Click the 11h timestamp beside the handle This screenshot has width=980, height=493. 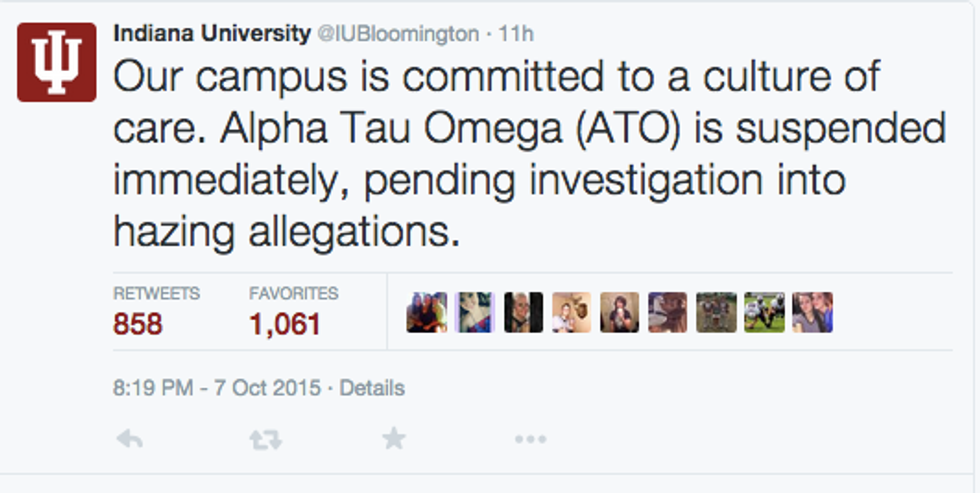coord(517,34)
